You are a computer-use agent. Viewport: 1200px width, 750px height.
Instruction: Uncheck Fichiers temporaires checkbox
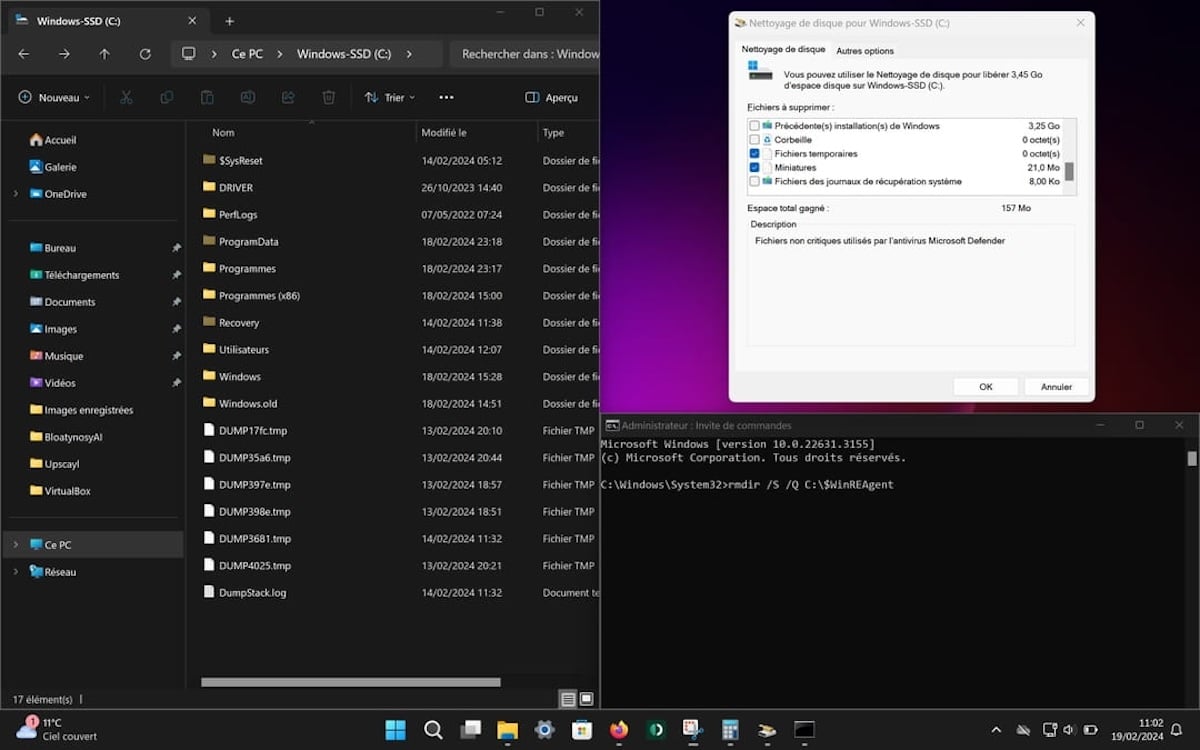[x=754, y=154]
